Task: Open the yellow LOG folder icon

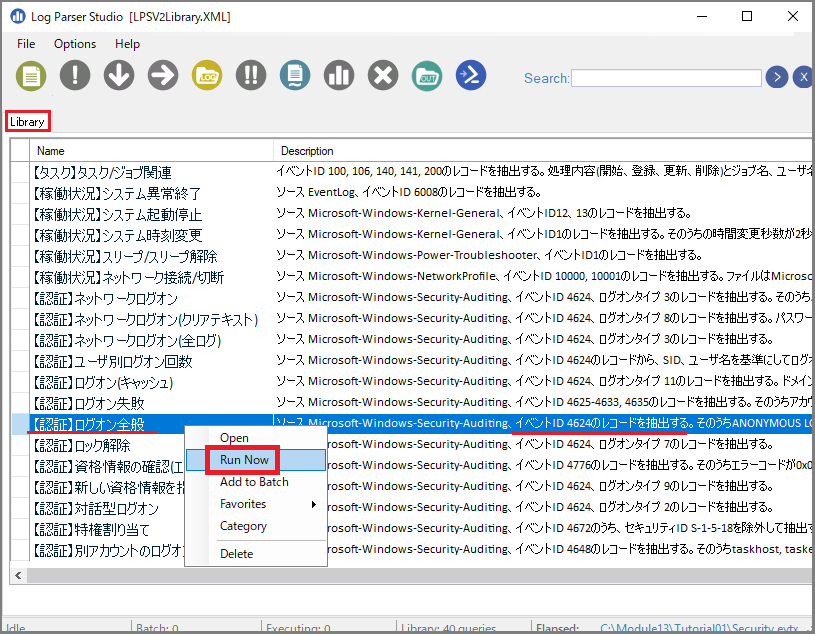Action: pos(207,76)
